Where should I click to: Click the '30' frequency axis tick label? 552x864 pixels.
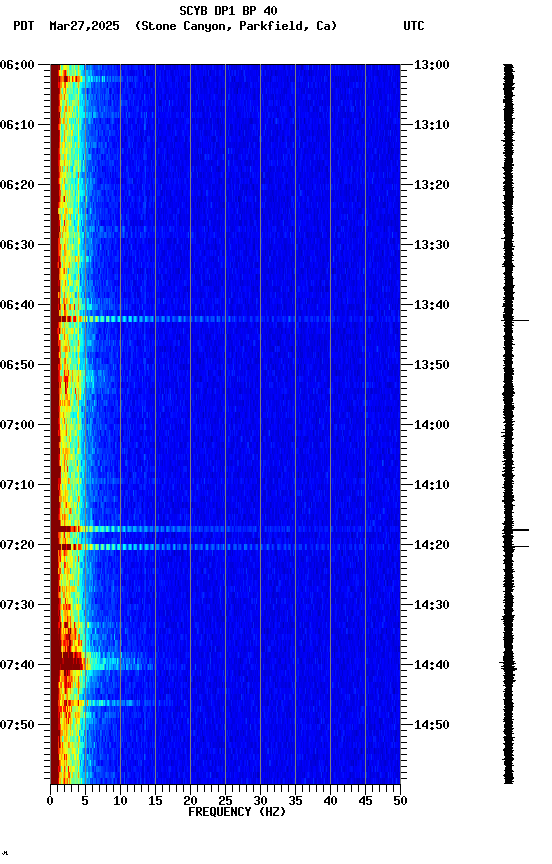[260, 801]
